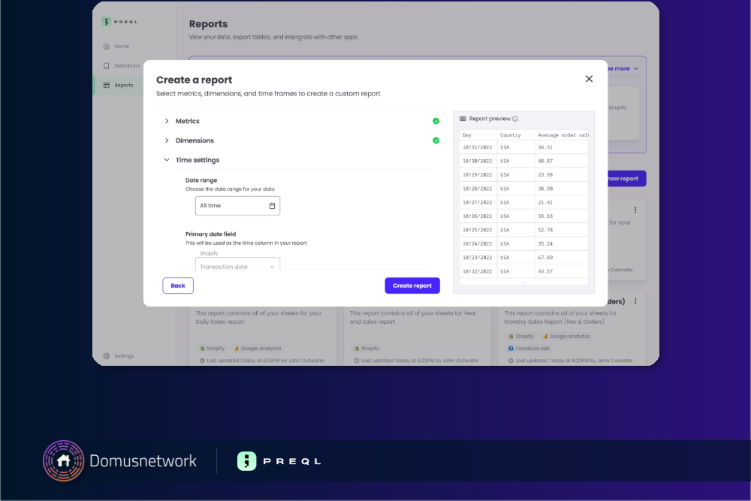The image size is (751, 501).
Task: Open the Transaction date dropdown
Action: 238,264
